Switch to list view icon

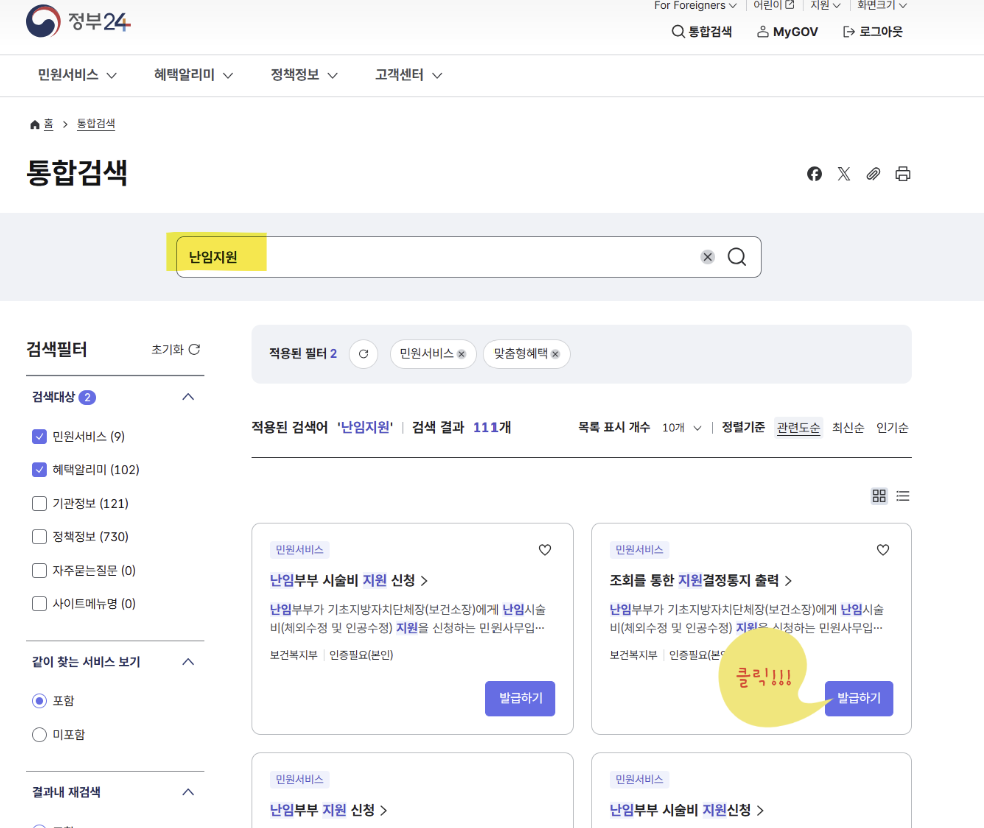902,496
